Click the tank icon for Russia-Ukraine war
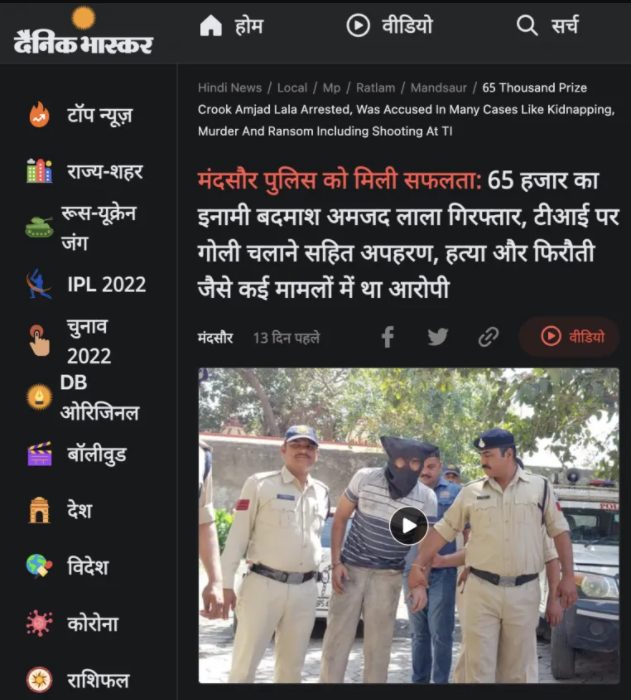Viewport: 631px width, 700px height. pyautogui.click(x=39, y=227)
